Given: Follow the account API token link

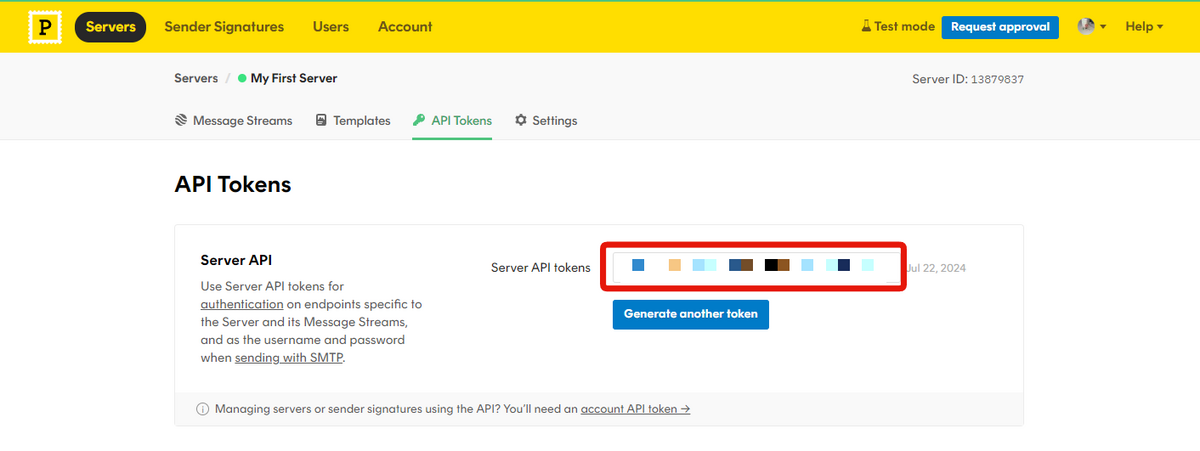Looking at the screenshot, I should (636, 409).
